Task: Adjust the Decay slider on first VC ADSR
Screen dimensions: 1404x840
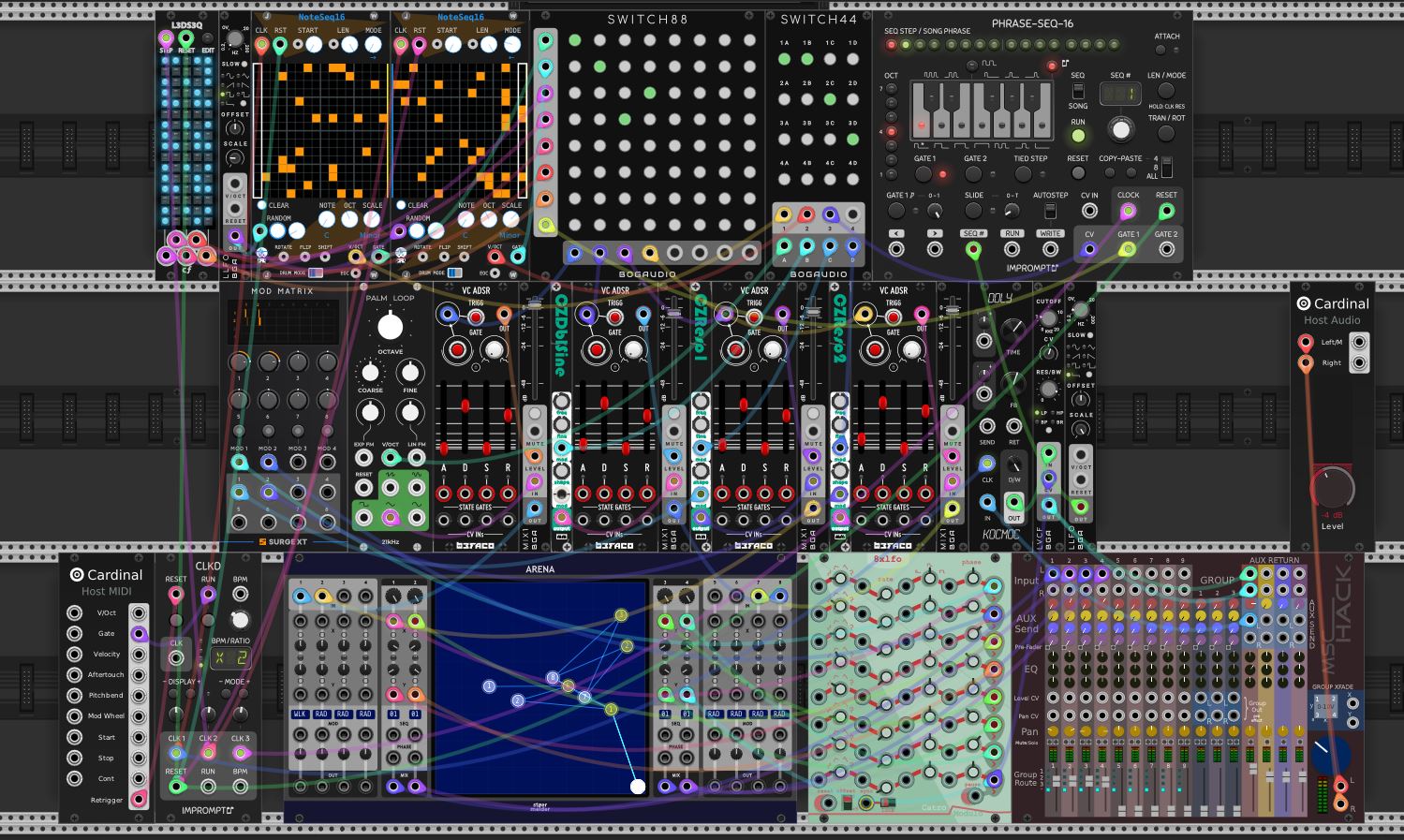Action: 465,405
